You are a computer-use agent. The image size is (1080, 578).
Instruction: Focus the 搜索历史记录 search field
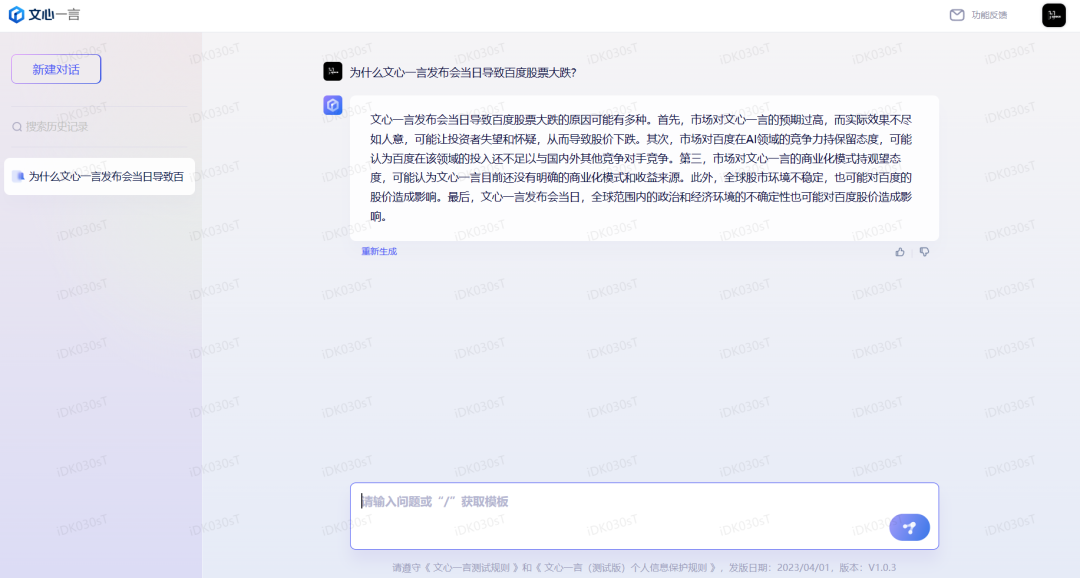99,127
